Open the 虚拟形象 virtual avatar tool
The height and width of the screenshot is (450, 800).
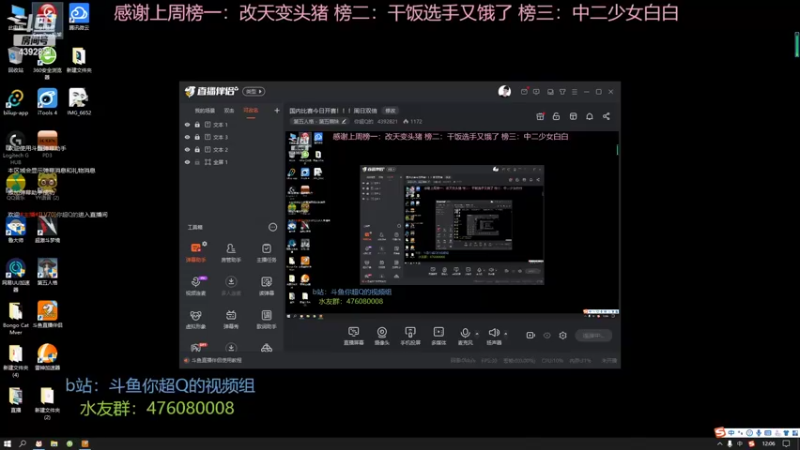click(196, 319)
